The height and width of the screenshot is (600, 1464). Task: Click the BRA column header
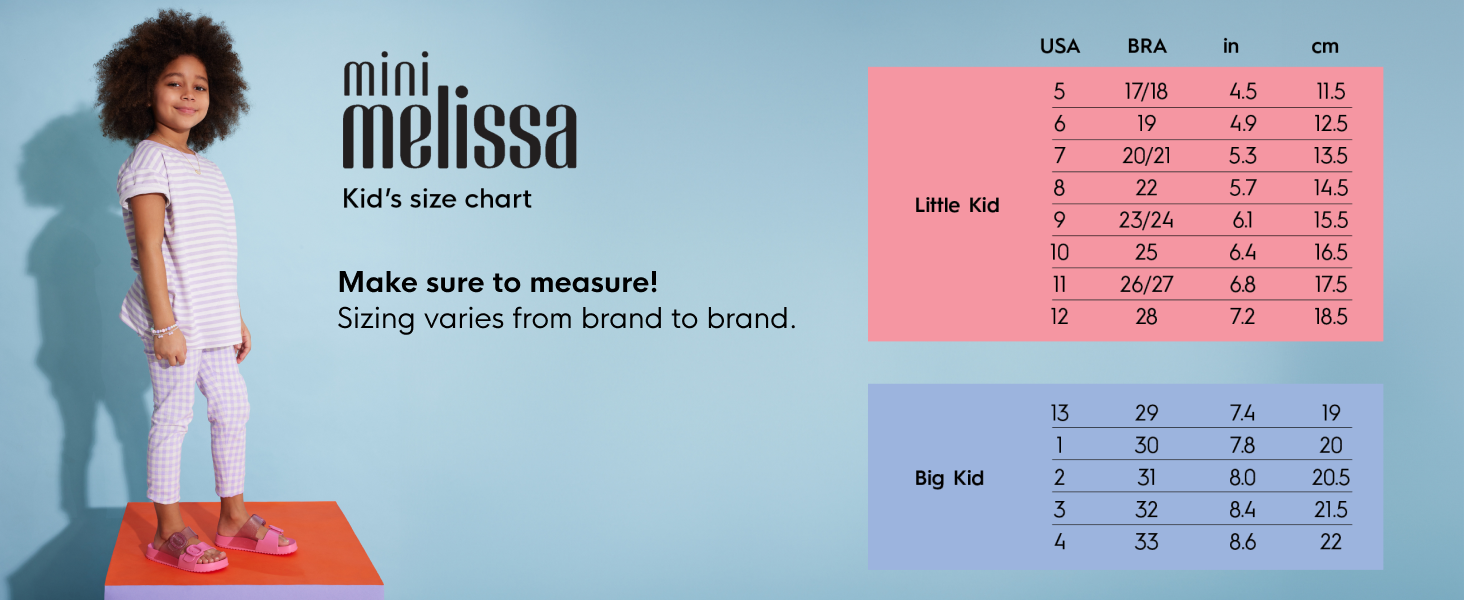[x=1146, y=46]
